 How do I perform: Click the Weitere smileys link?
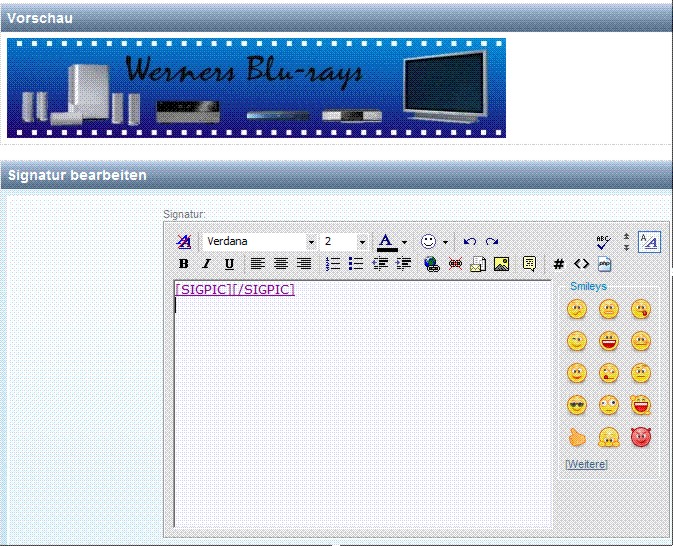pyautogui.click(x=586, y=464)
